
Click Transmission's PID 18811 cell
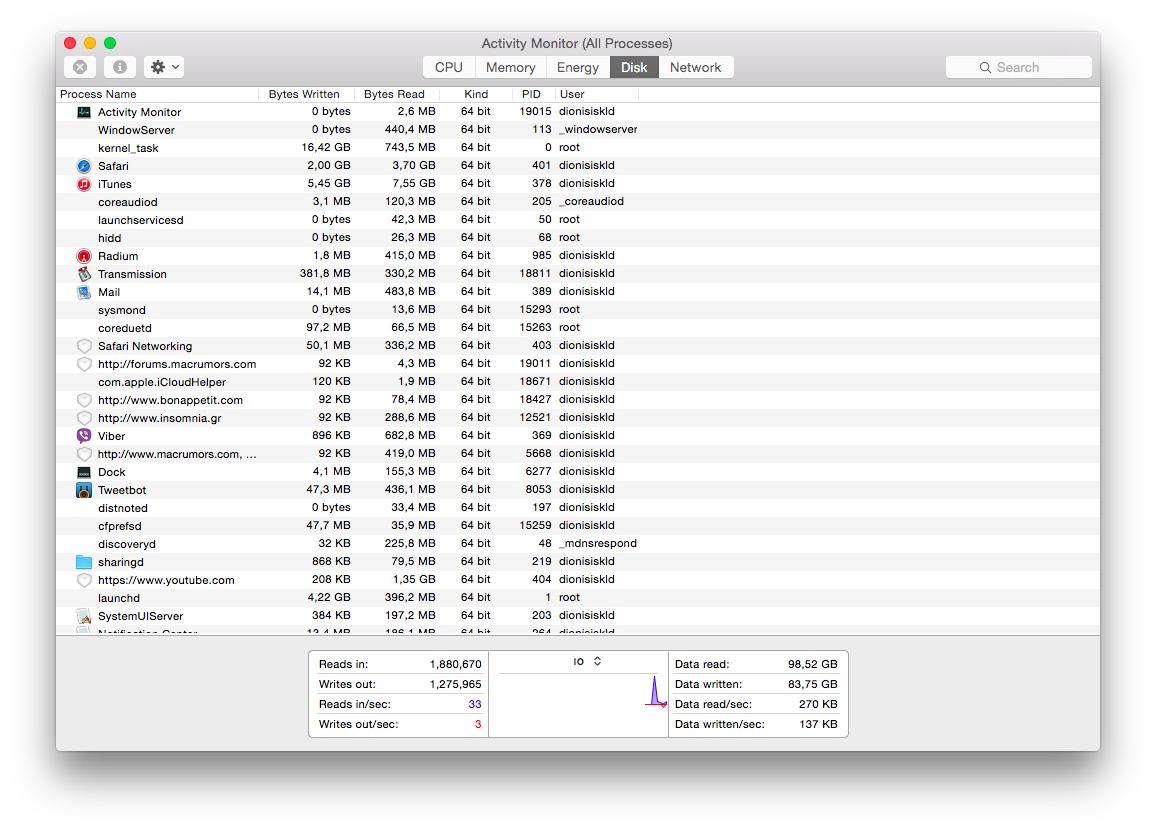pyautogui.click(x=535, y=274)
